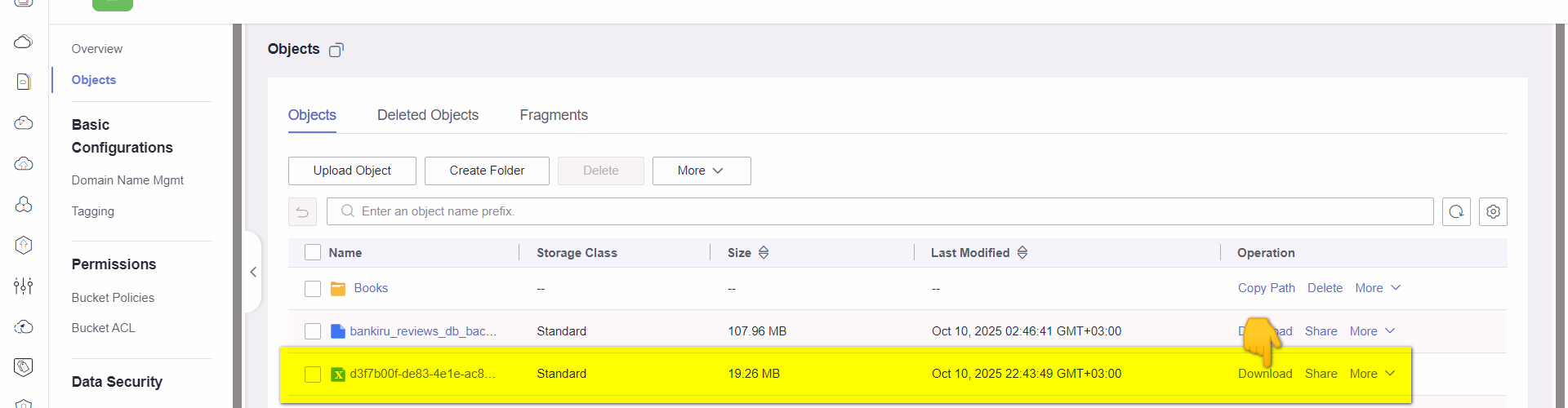Click the back arrow icon left of search
Viewport: 1568px width, 408px height.
tap(302, 212)
